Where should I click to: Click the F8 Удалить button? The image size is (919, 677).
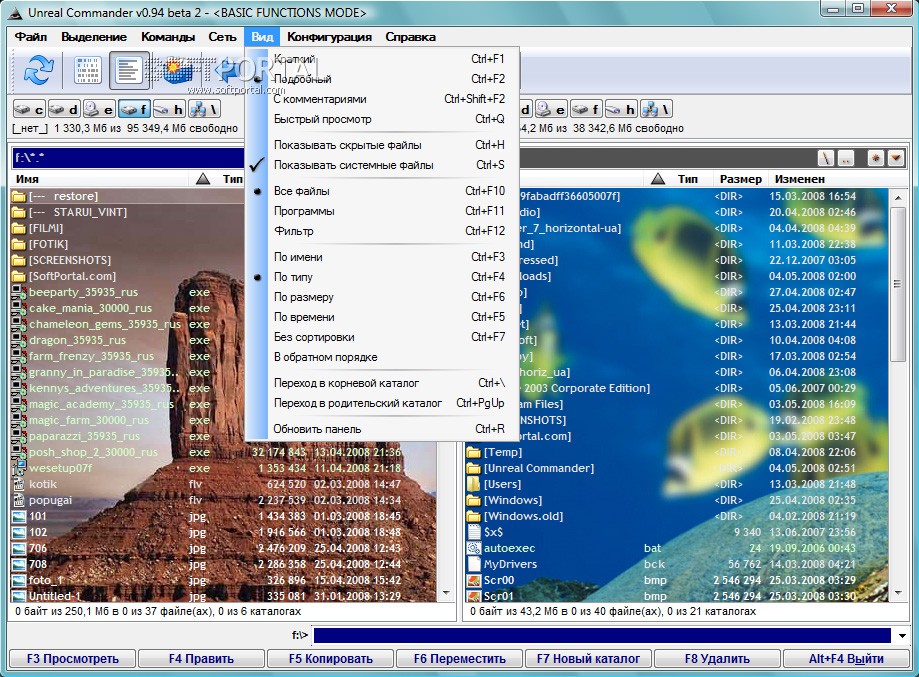717,658
